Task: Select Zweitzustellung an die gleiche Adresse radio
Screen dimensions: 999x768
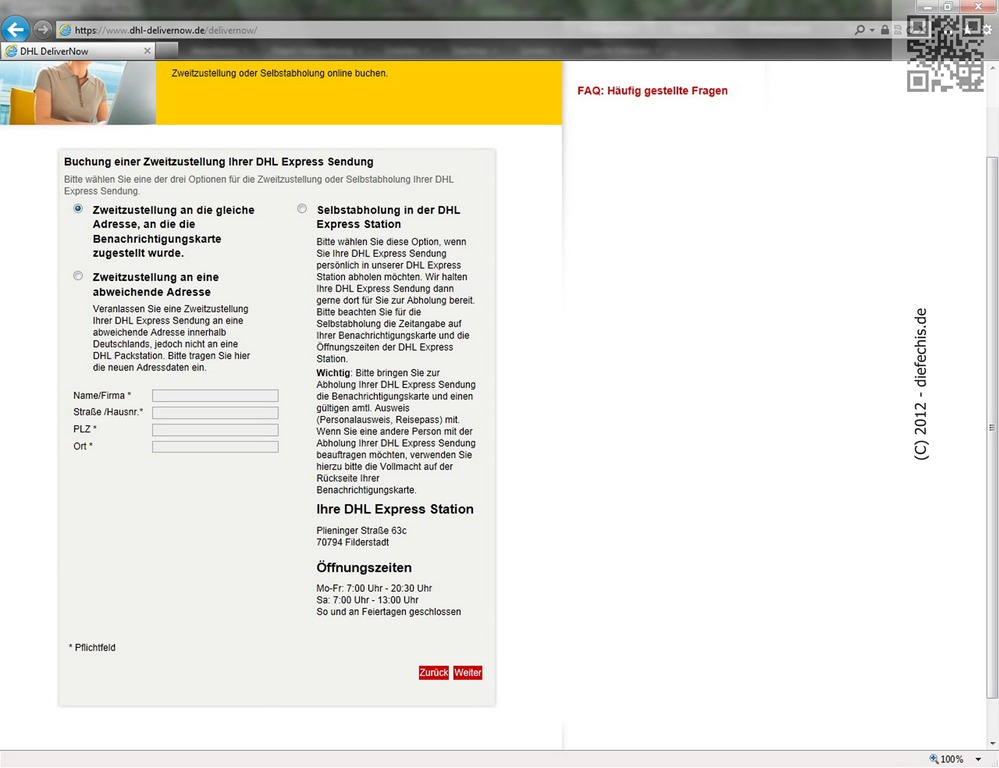Action: pyautogui.click(x=78, y=208)
